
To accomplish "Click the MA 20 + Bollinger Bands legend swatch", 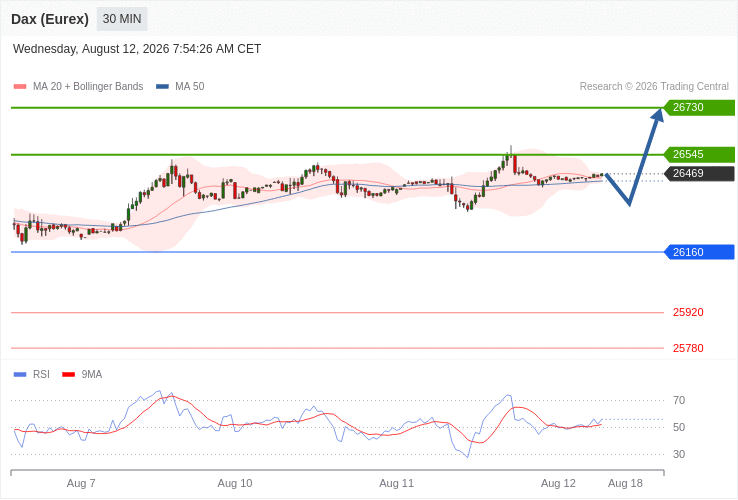I will click(x=20, y=87).
